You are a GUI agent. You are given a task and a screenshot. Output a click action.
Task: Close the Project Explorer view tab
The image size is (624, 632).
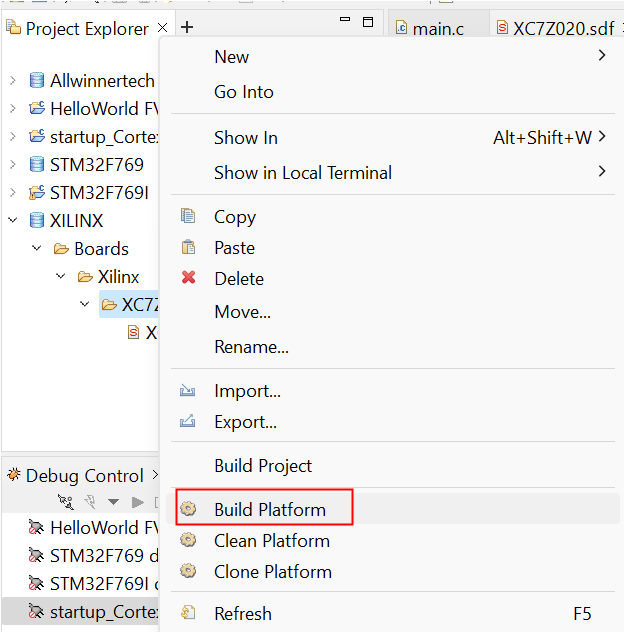point(163,28)
